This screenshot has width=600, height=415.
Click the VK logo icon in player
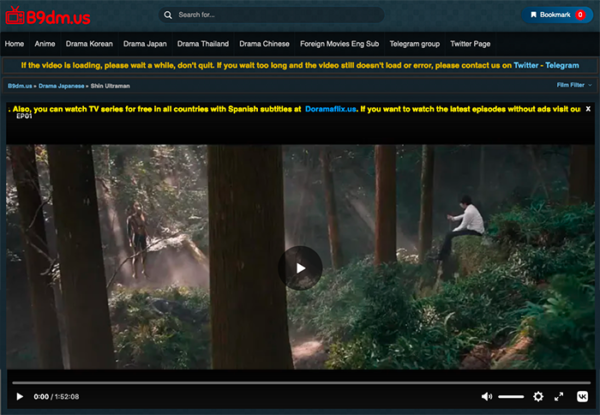tap(581, 397)
